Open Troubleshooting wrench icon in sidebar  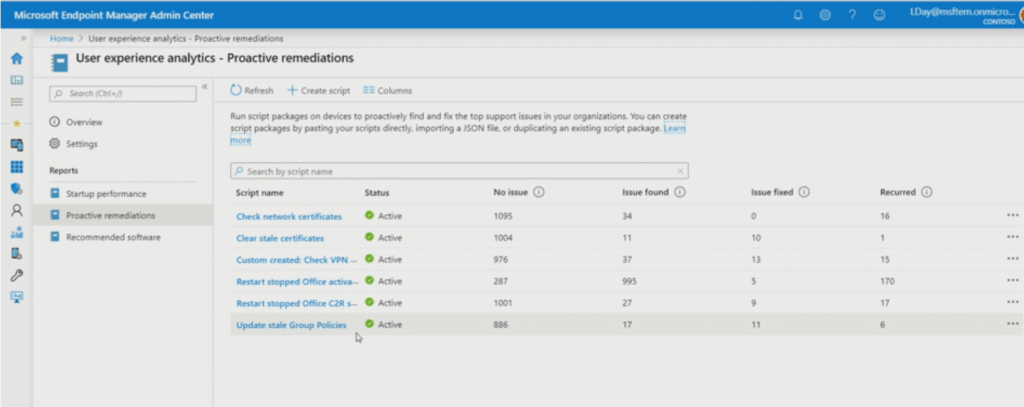point(17,275)
